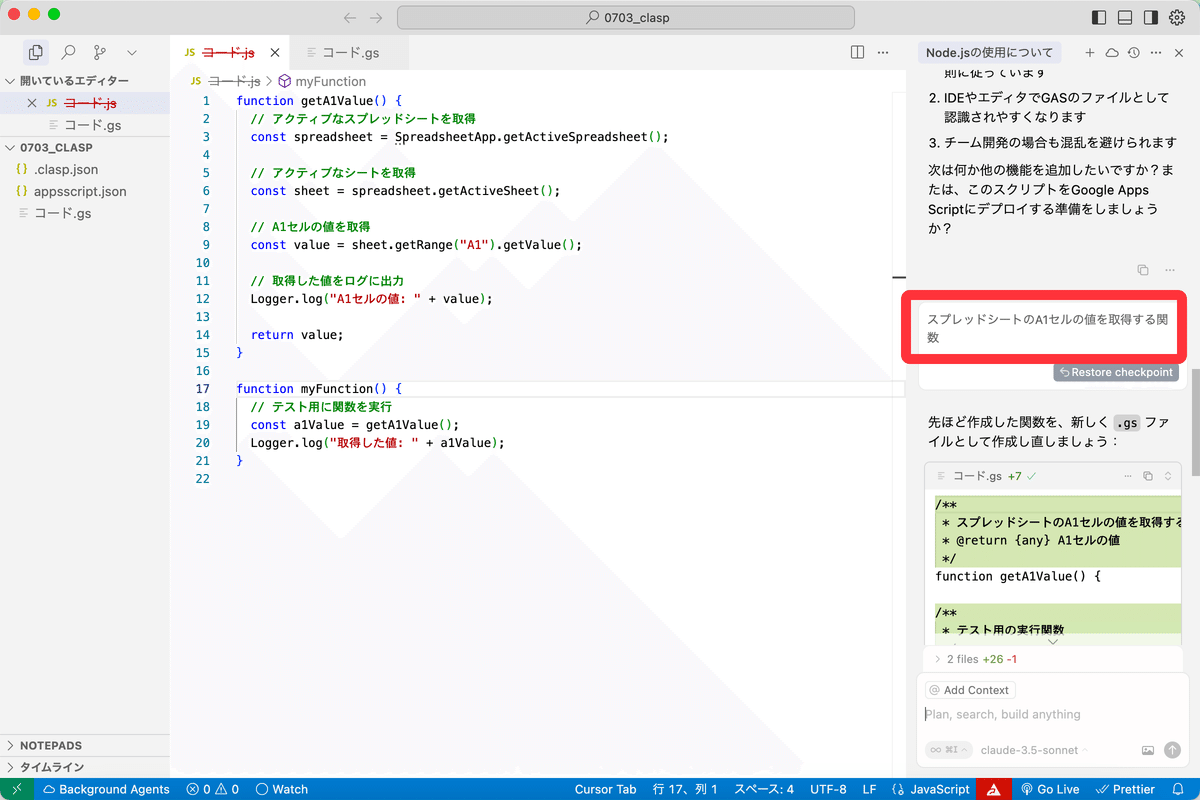Send the chat message with the arrow icon

pyautogui.click(x=1172, y=749)
